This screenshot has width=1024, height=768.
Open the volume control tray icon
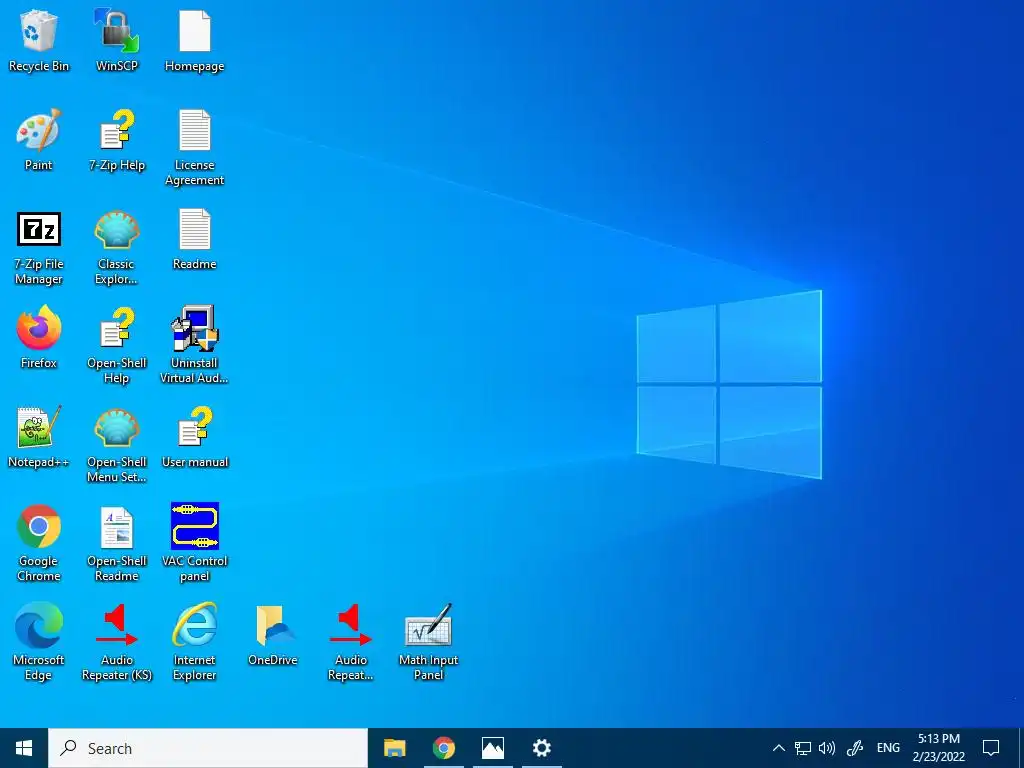827,748
